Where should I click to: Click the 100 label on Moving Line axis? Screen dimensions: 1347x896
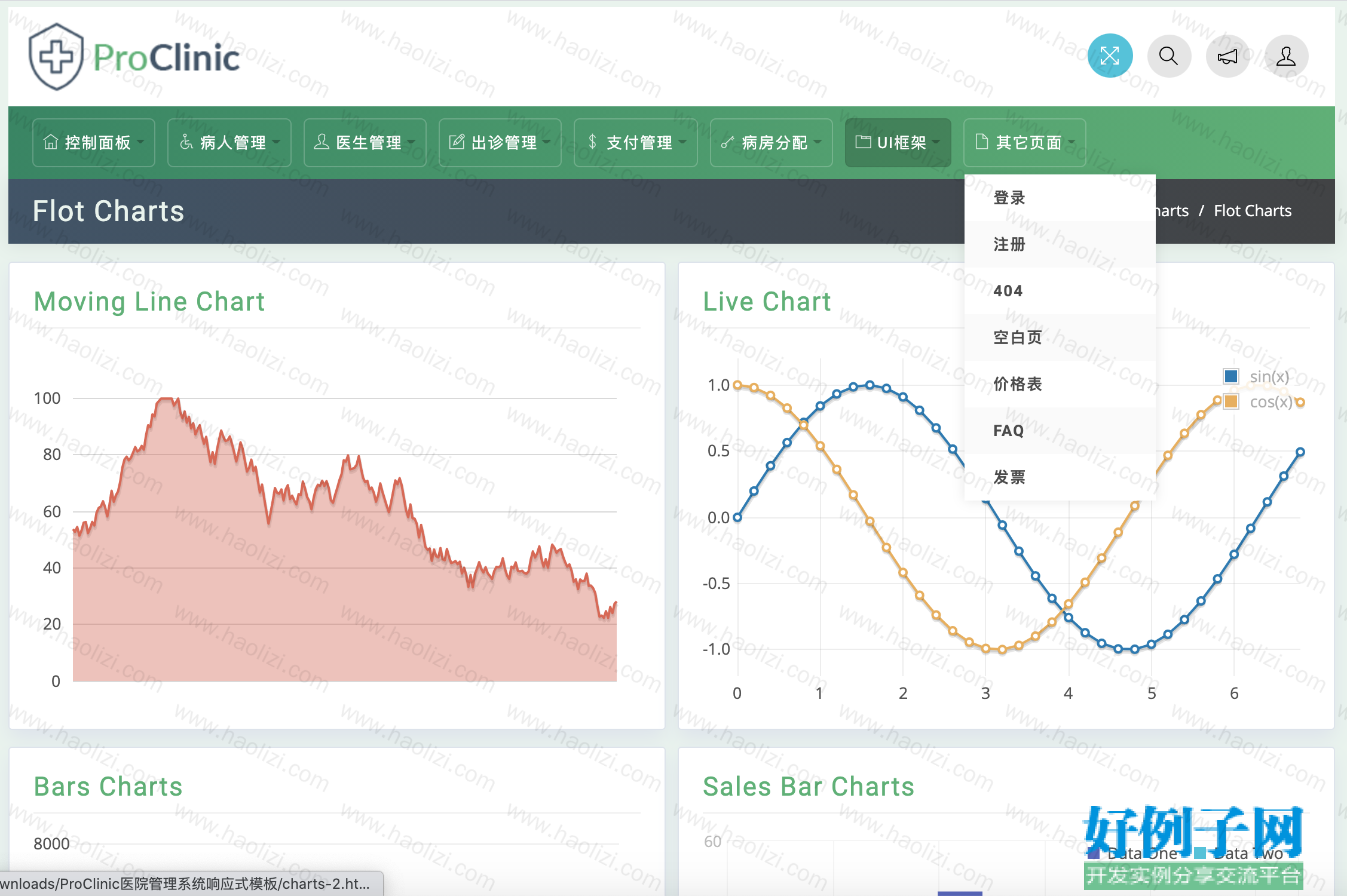(x=47, y=398)
